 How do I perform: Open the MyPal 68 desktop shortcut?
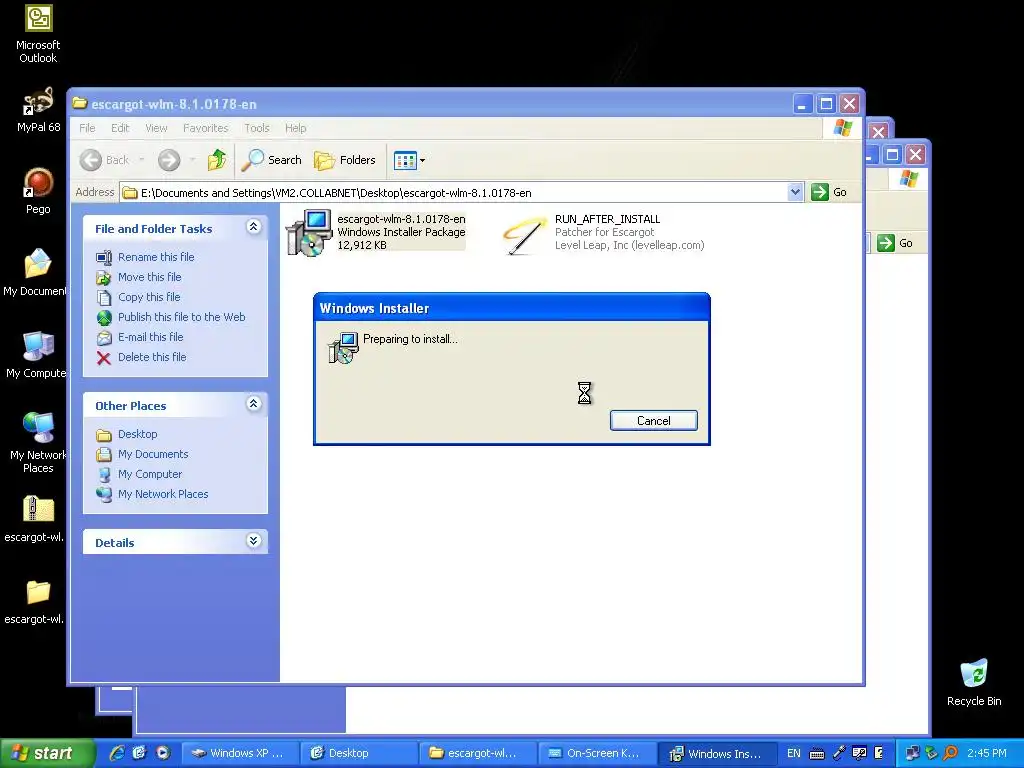(38, 110)
